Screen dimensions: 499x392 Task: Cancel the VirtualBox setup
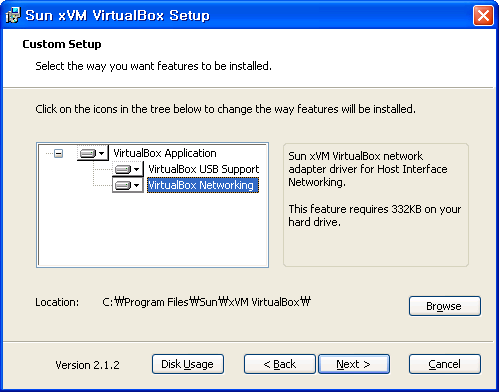coord(445,364)
